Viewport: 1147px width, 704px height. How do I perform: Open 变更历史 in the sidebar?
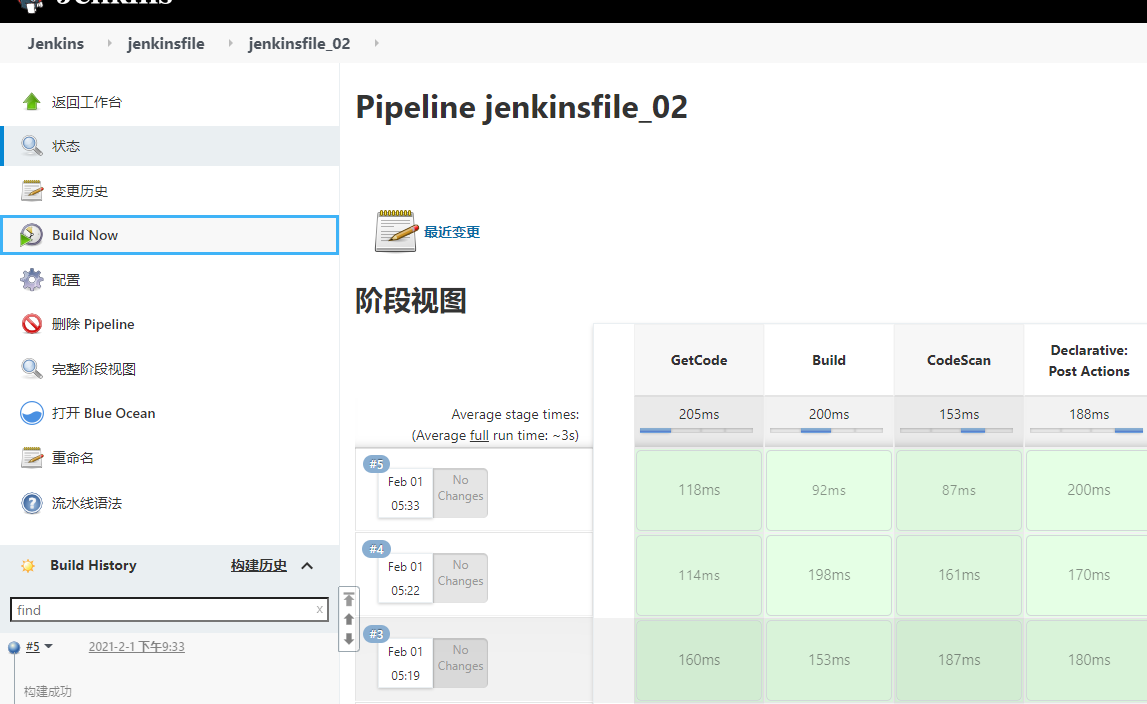click(x=80, y=191)
